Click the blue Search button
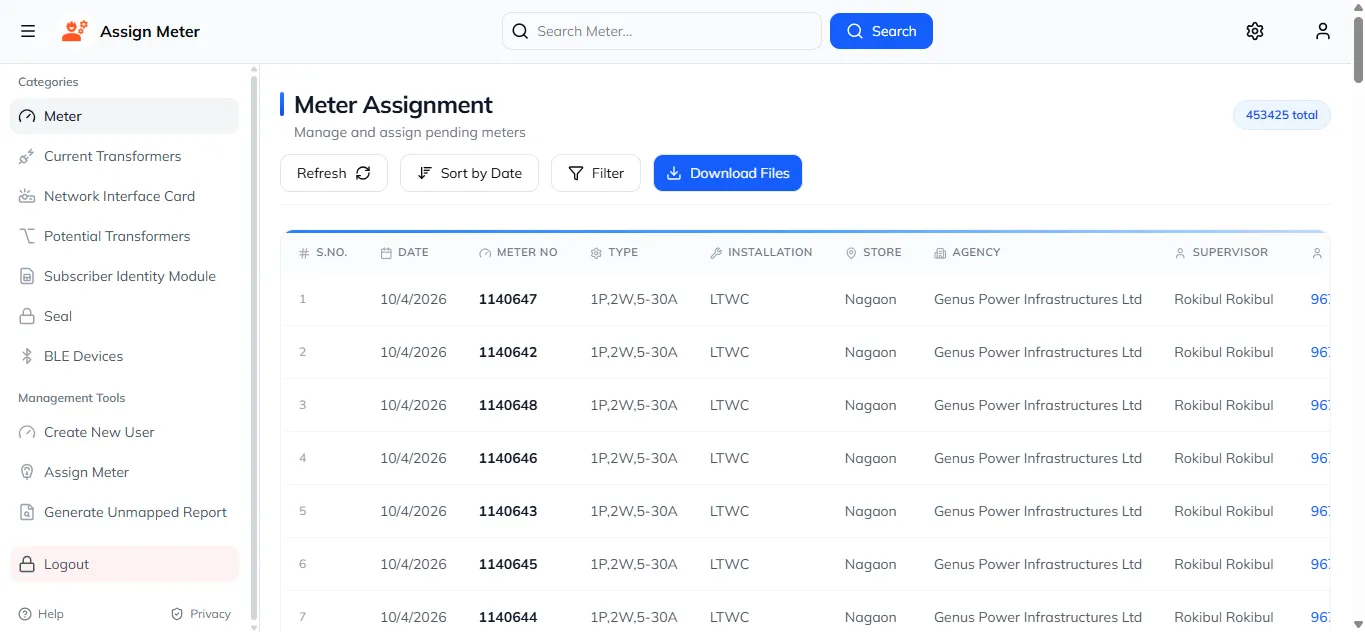The height and width of the screenshot is (632, 1365). point(881,31)
